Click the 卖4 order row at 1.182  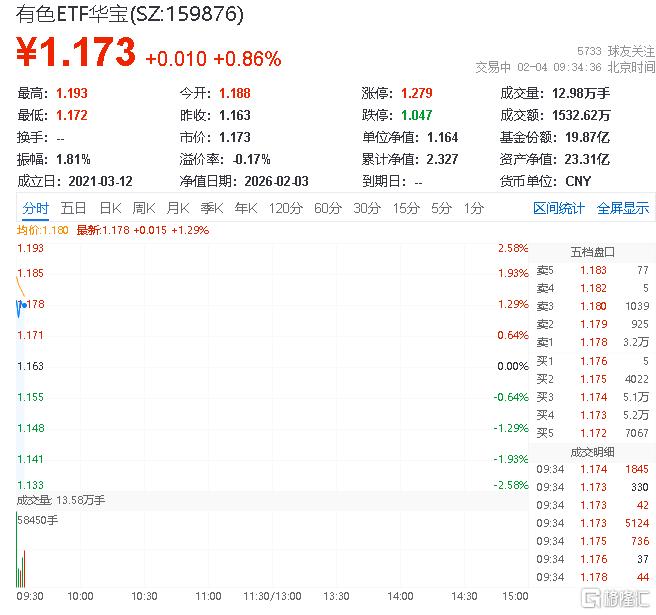click(x=592, y=288)
